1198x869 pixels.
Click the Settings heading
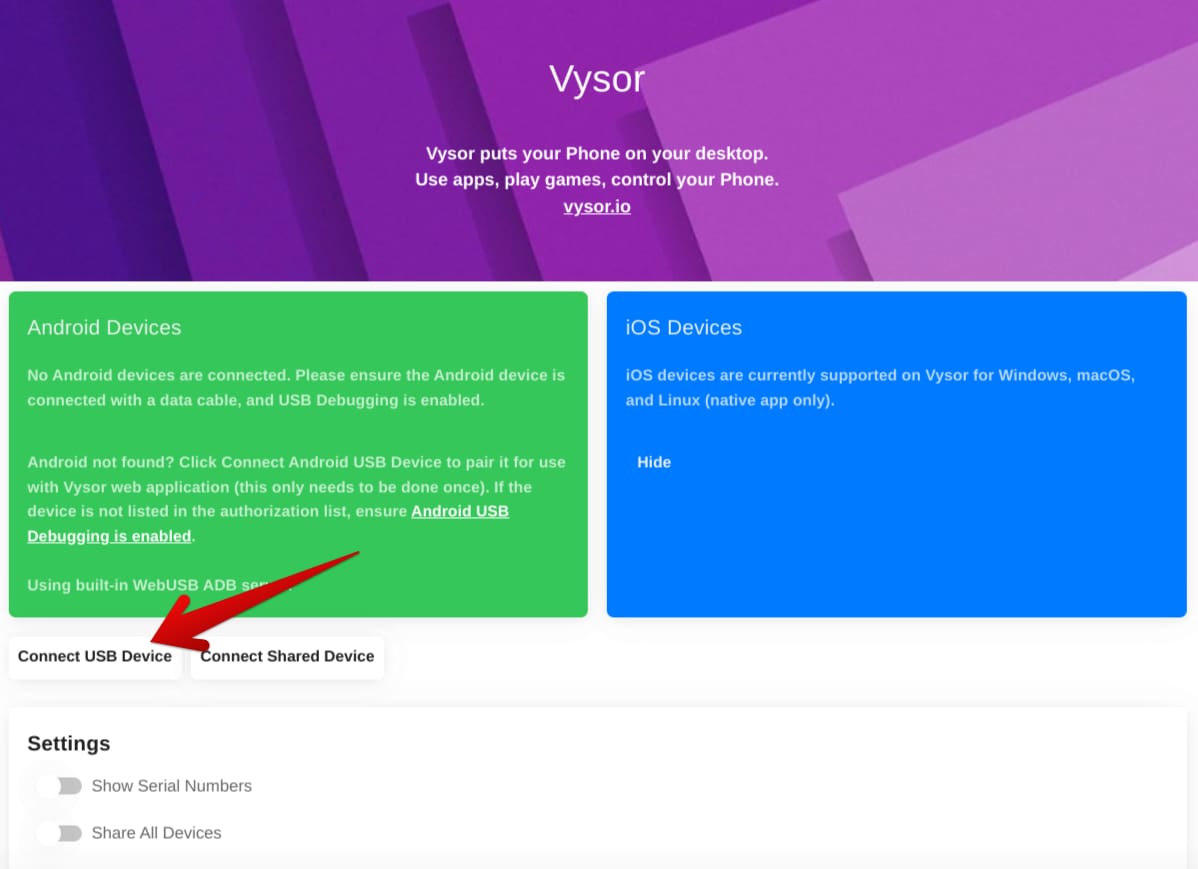coord(69,744)
